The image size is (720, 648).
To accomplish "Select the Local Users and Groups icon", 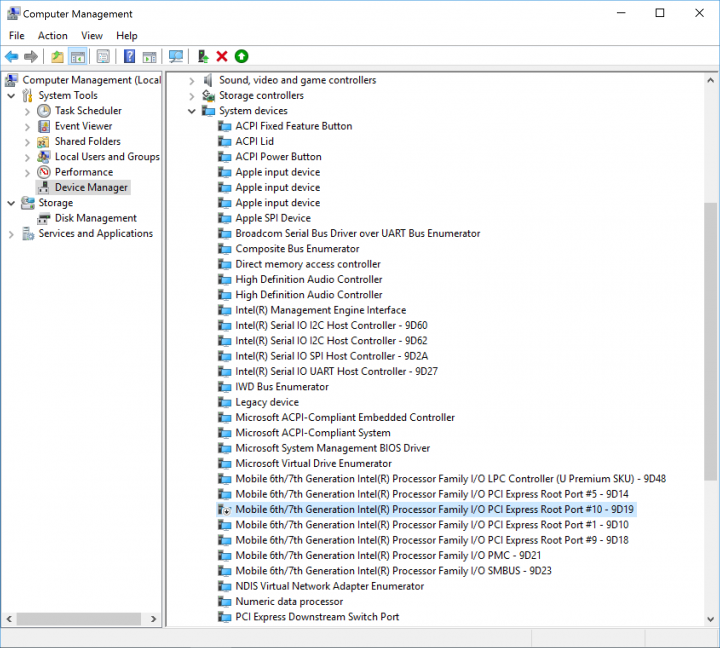I will click(x=44, y=157).
